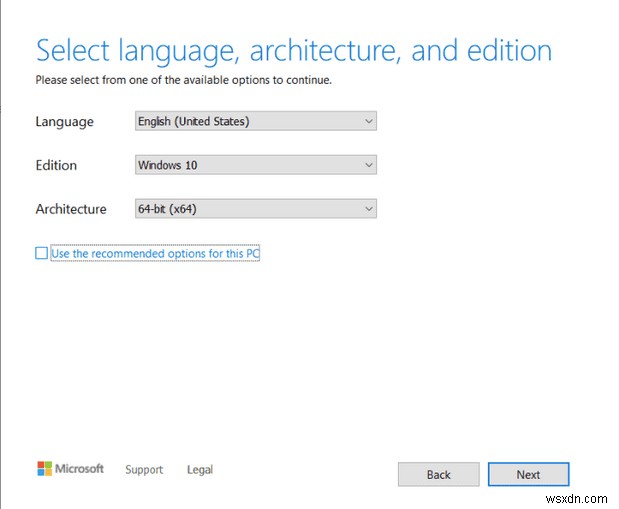Click the Language field label
The image size is (619, 509).
(x=65, y=122)
